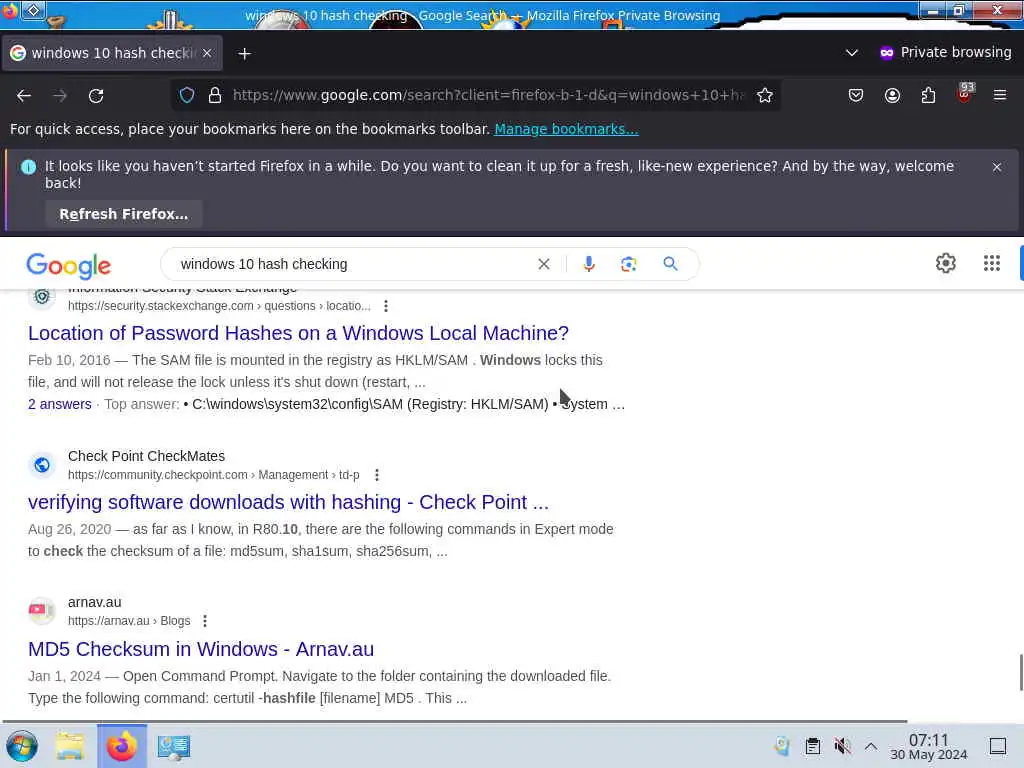Go back with the browser back arrow
The width and height of the screenshot is (1024, 768).
tap(24, 96)
